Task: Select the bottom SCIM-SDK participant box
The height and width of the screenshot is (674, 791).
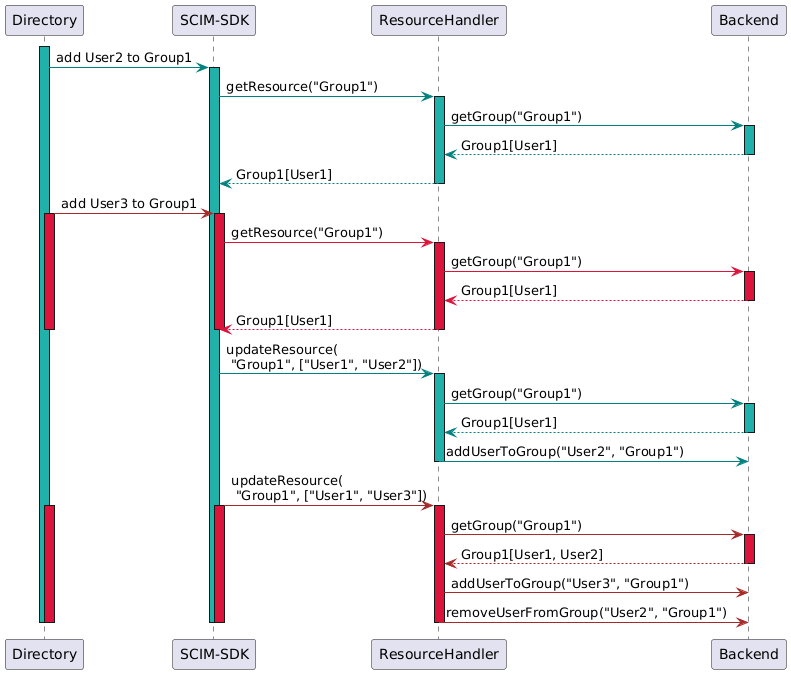Action: click(x=214, y=654)
